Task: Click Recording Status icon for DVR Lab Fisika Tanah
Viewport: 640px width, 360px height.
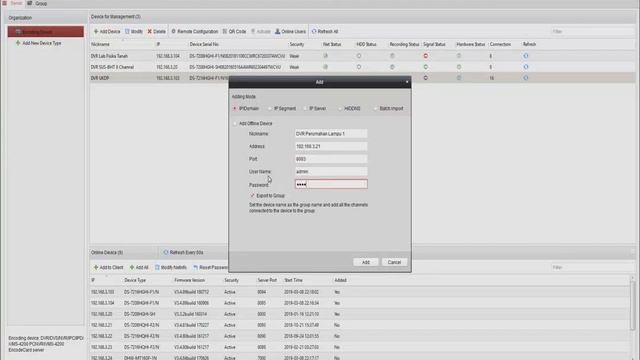Action: (x=392, y=56)
